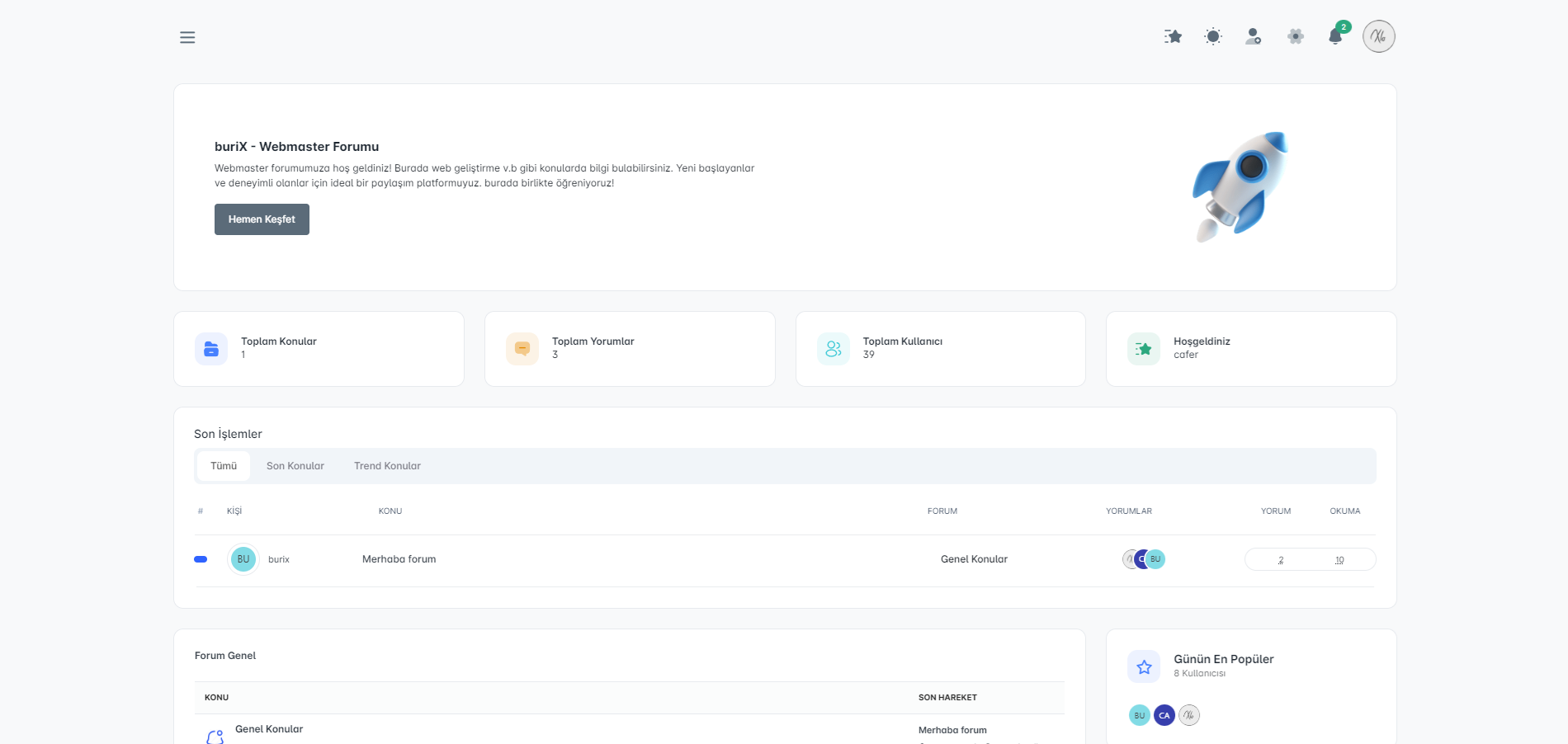This screenshot has width=1568, height=744.
Task: Click the Günün En Popüler star icon
Action: coord(1144,666)
